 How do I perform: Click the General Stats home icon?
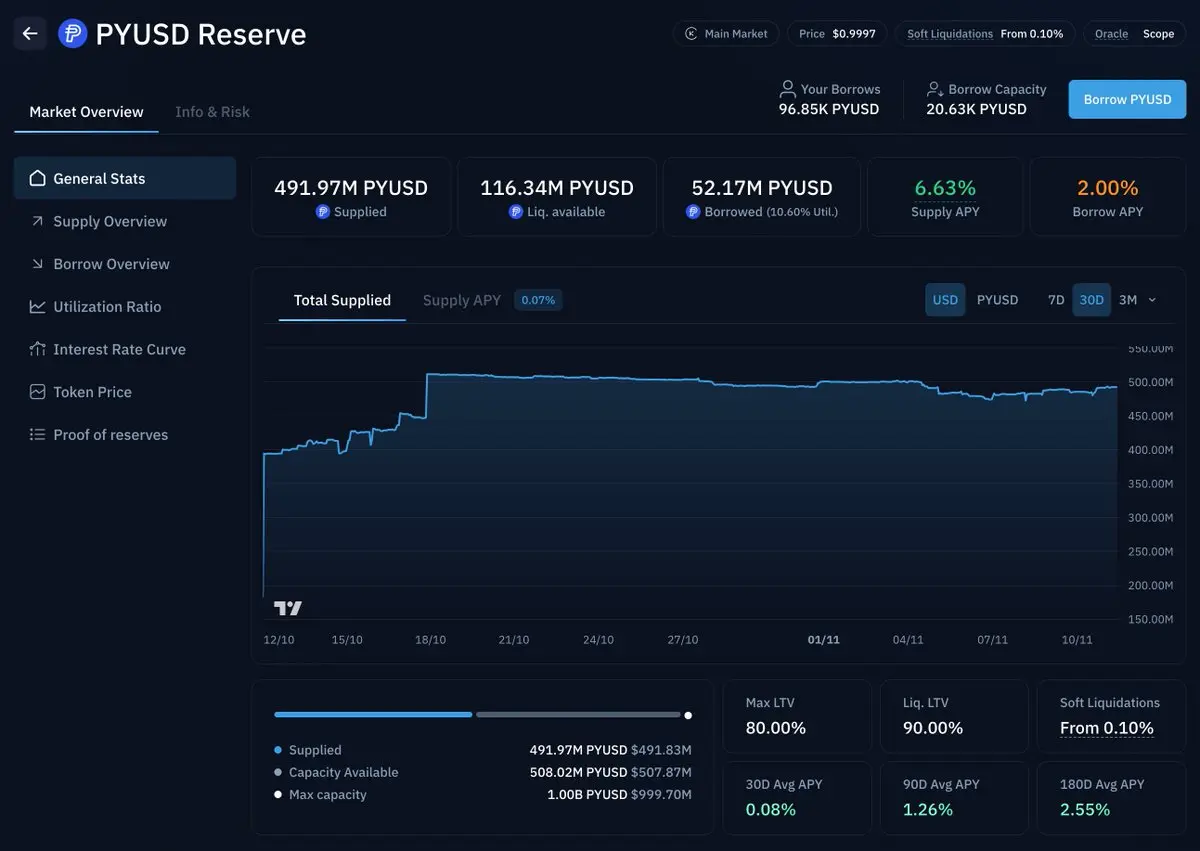(37, 179)
